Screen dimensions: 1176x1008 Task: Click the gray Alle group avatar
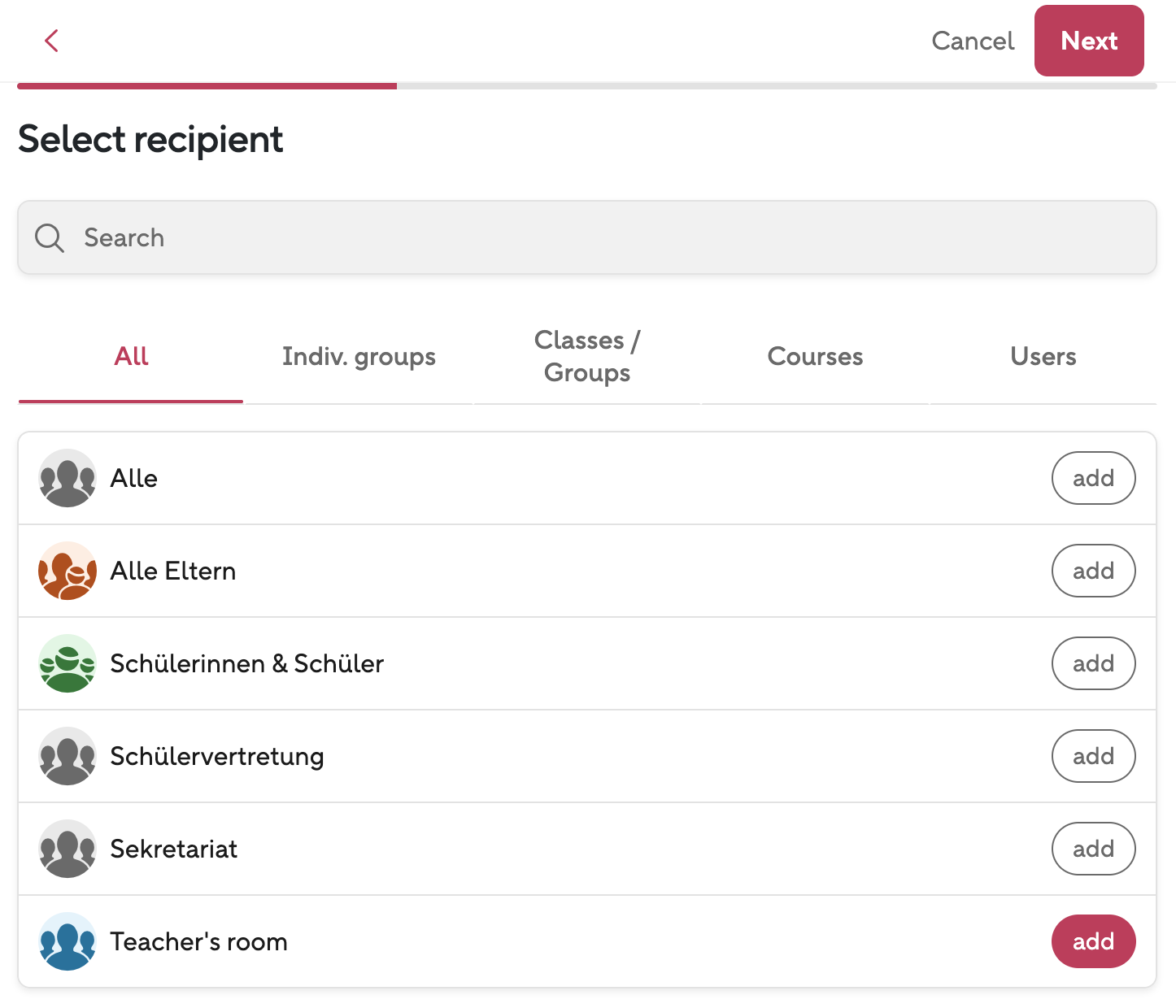pos(68,478)
